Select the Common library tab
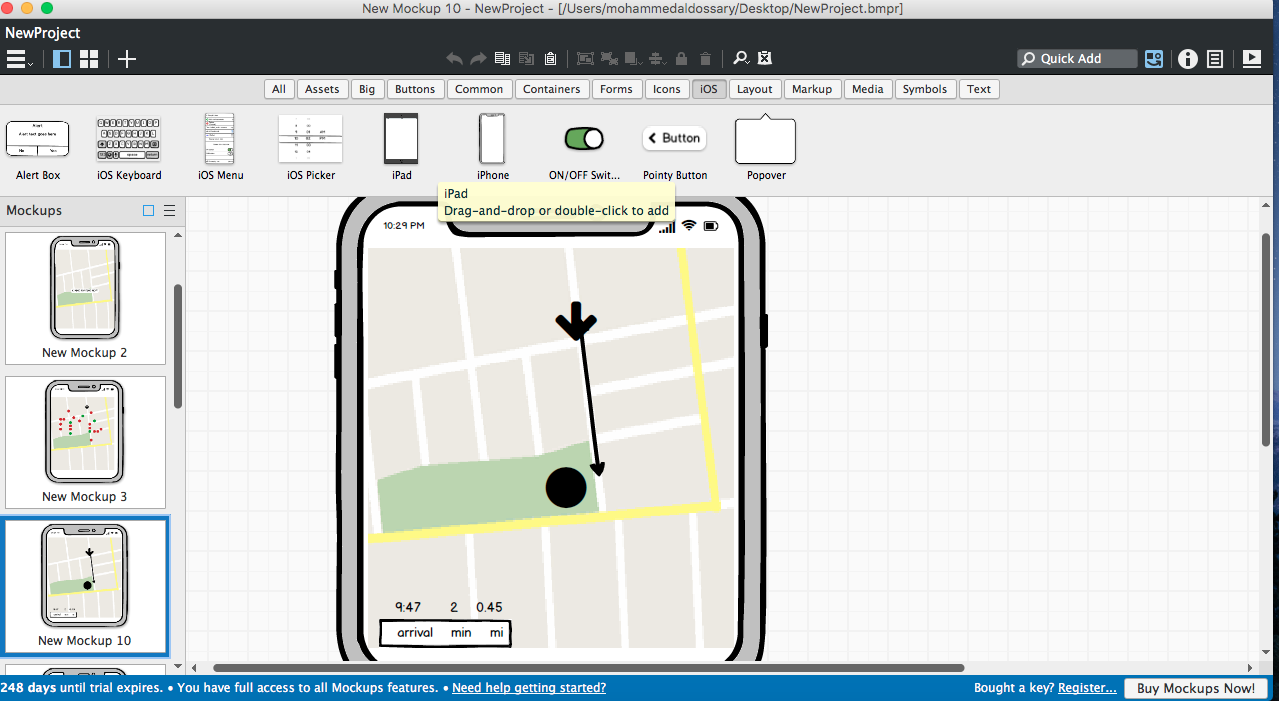The image size is (1279, 701). pos(479,89)
